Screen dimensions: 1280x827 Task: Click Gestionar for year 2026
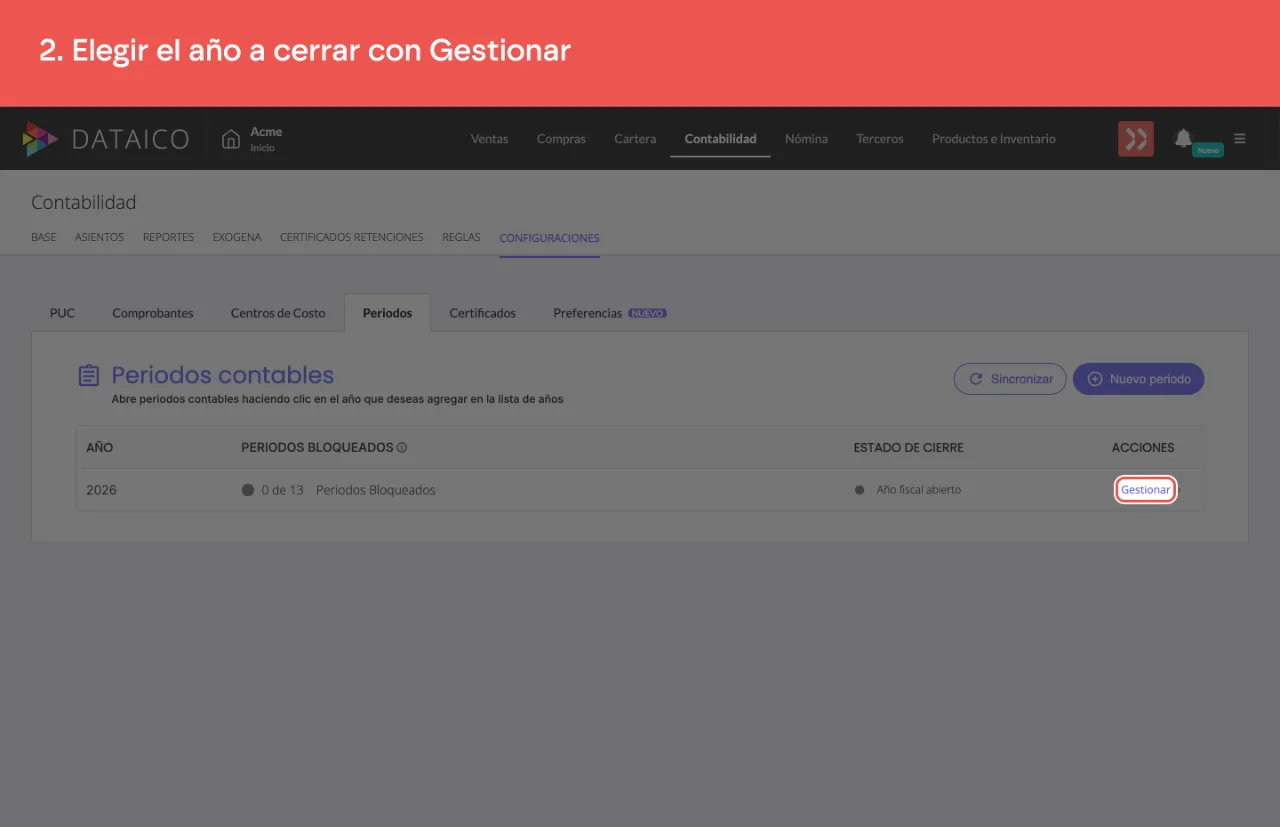pyautogui.click(x=1145, y=490)
